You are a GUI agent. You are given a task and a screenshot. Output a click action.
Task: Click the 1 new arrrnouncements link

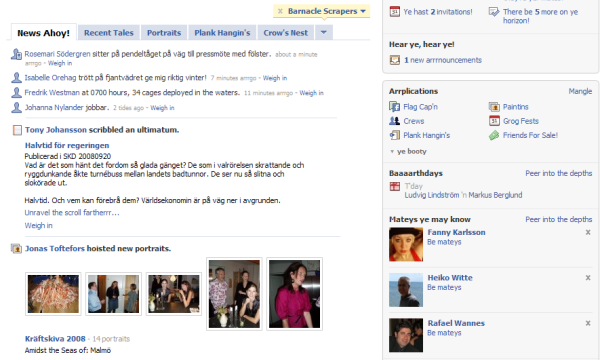click(x=443, y=60)
